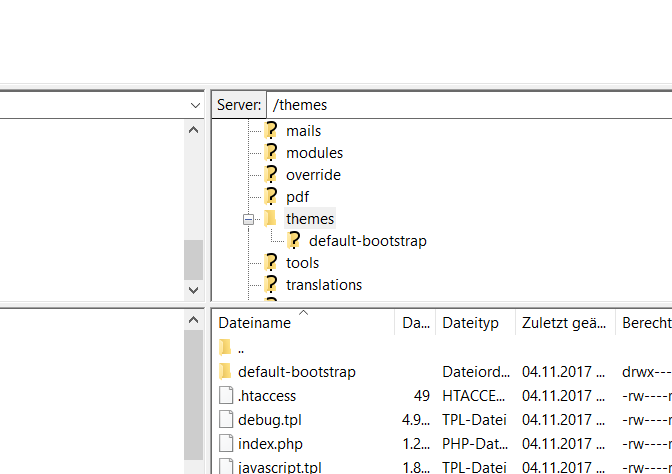
Task: Click the Dateiord... file type cell
Action: tap(476, 372)
